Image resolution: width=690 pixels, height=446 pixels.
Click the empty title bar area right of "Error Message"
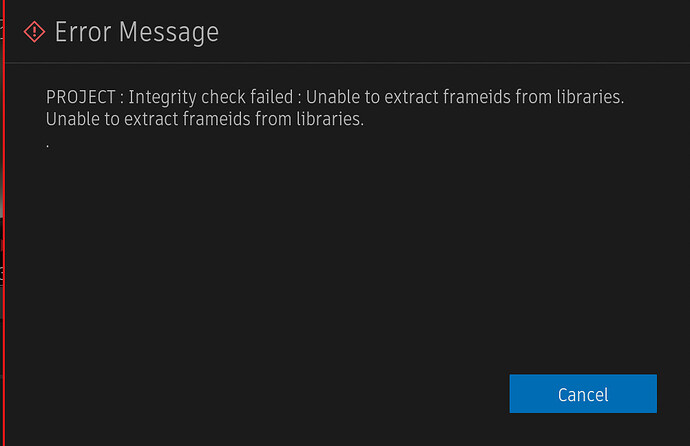(450, 32)
